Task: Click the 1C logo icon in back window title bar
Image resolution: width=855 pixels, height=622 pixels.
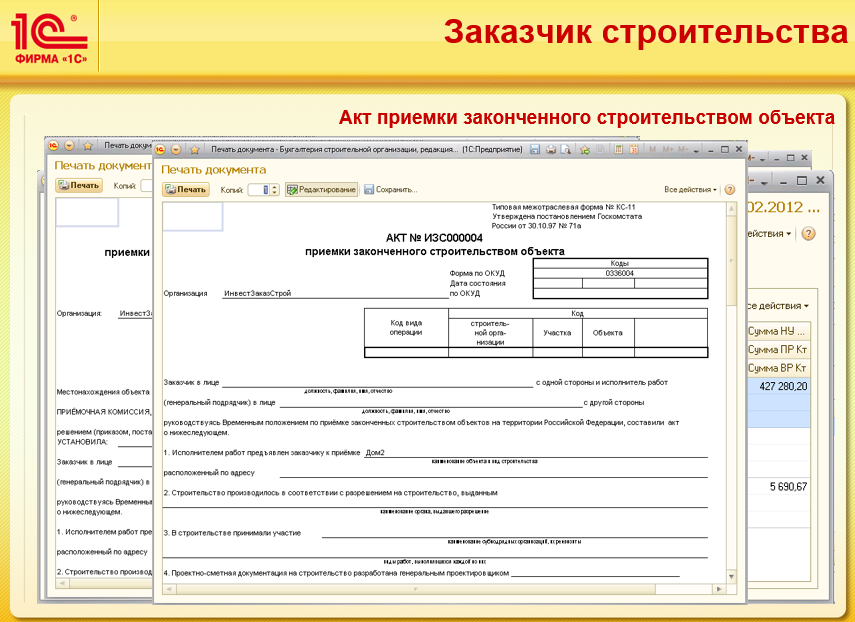Action: click(53, 146)
